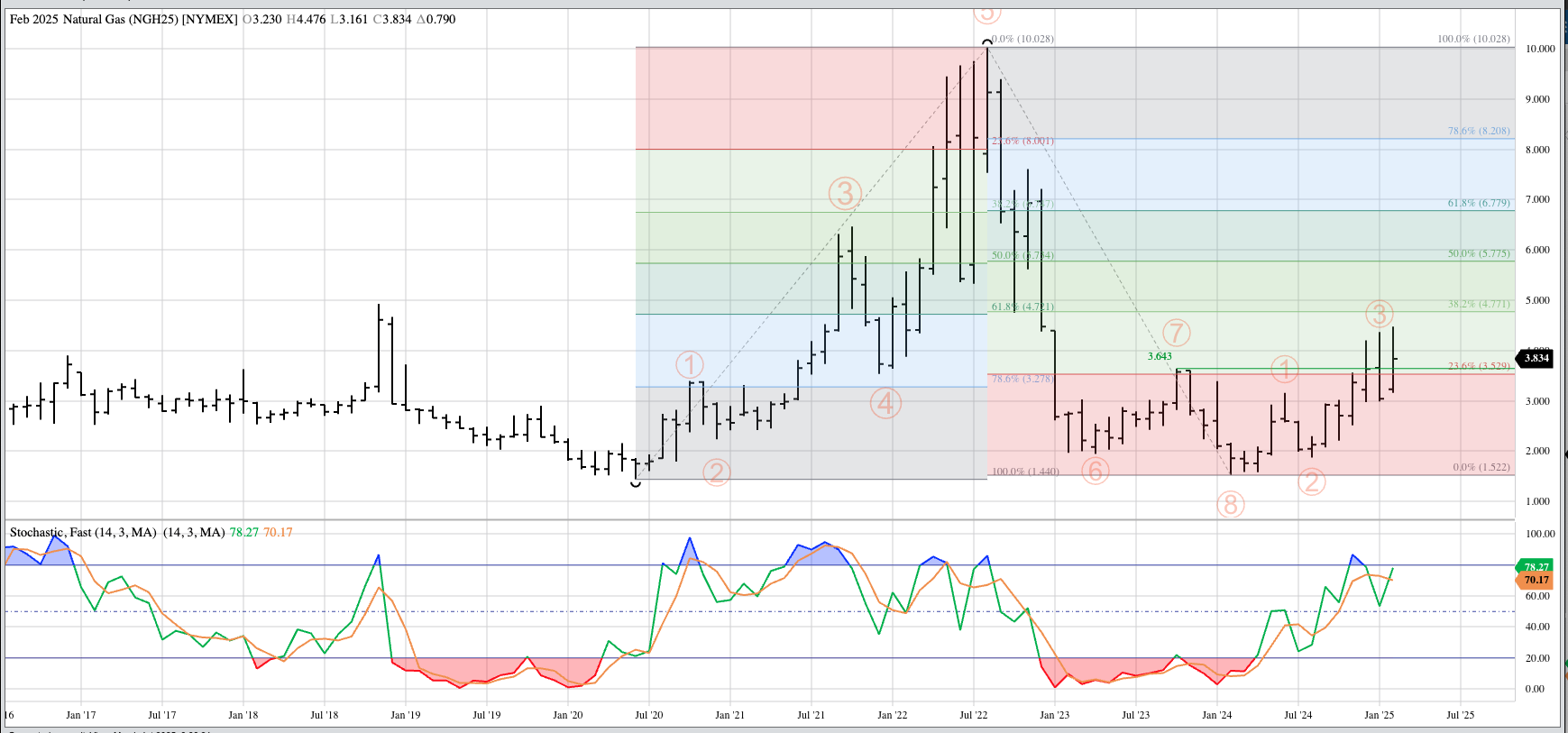
Task: Click the green 78.27 stochastic axis tag
Action: click(x=1536, y=567)
